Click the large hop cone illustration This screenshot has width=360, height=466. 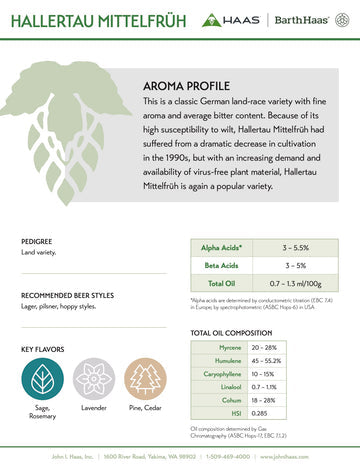65,133
